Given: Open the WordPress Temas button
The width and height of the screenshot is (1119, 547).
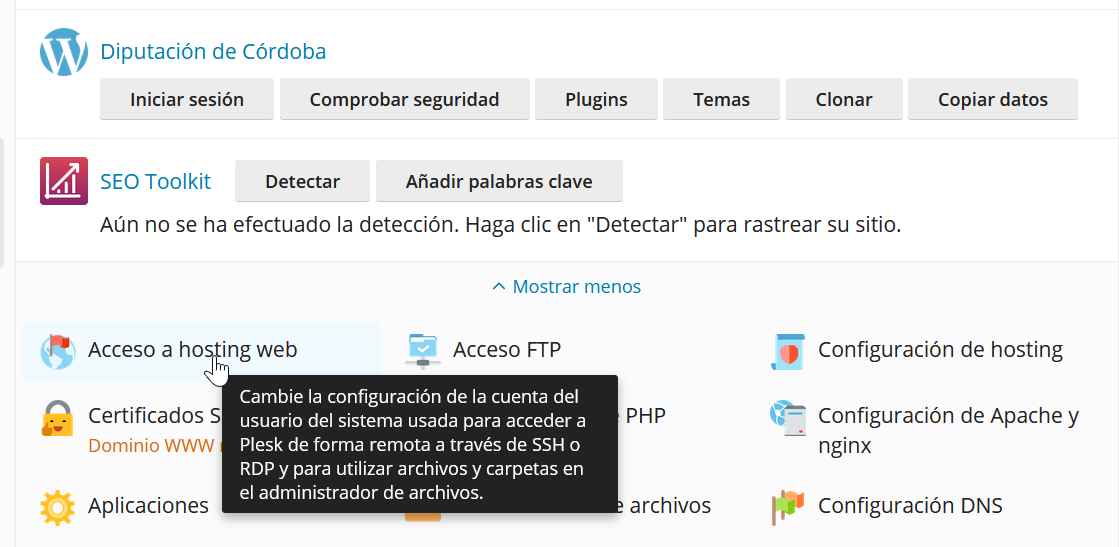Looking at the screenshot, I should pos(721,100).
